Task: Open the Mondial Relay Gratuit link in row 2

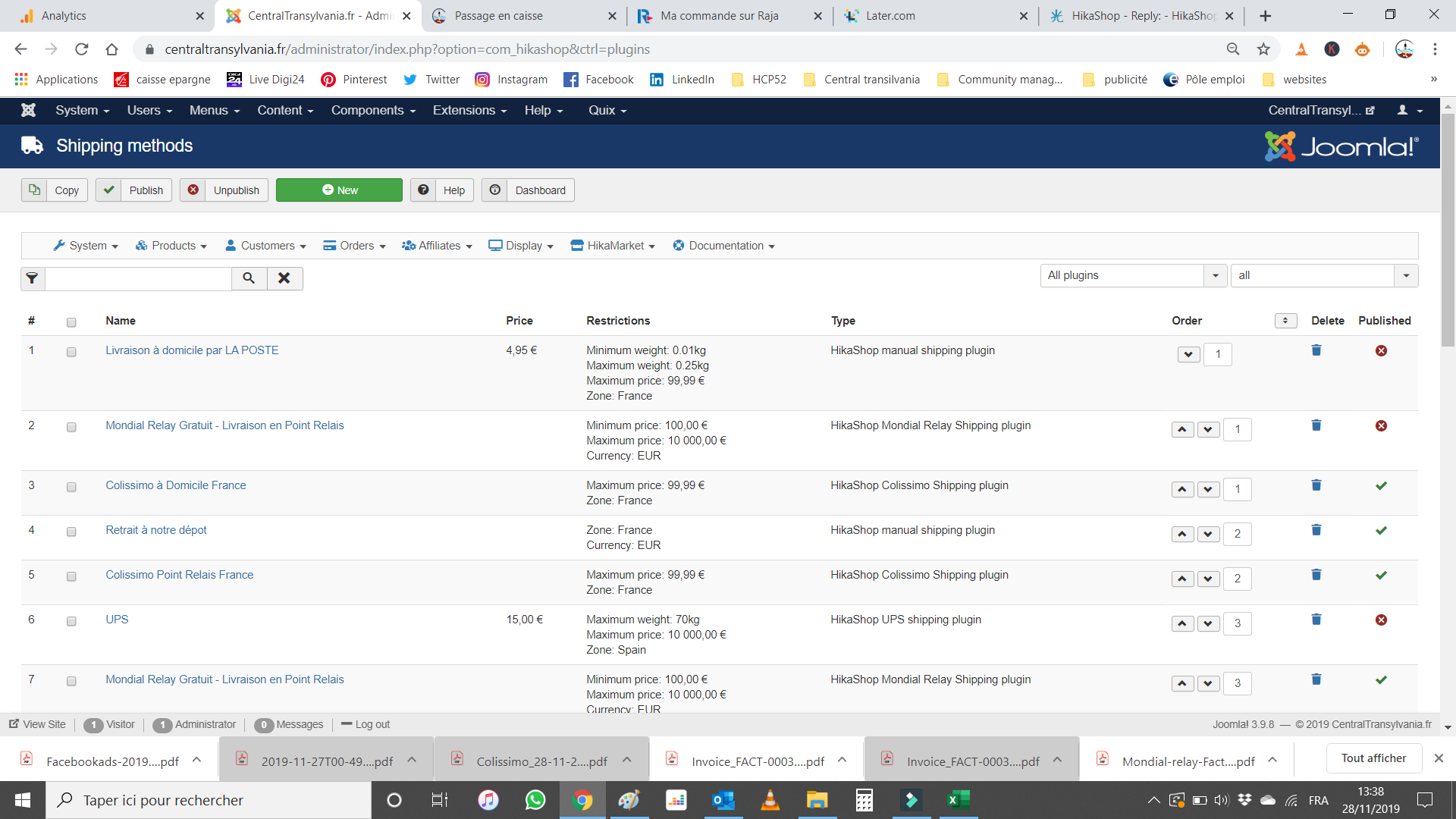Action: [224, 425]
